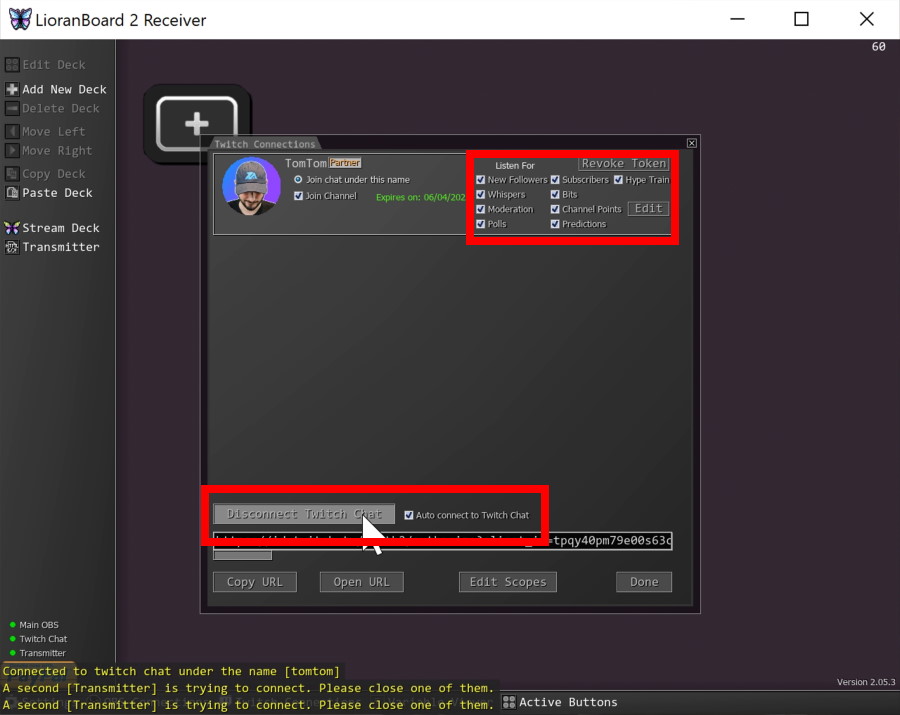Click the Transmitter icon in sidebar
Image resolution: width=900 pixels, height=715 pixels.
(x=12, y=247)
